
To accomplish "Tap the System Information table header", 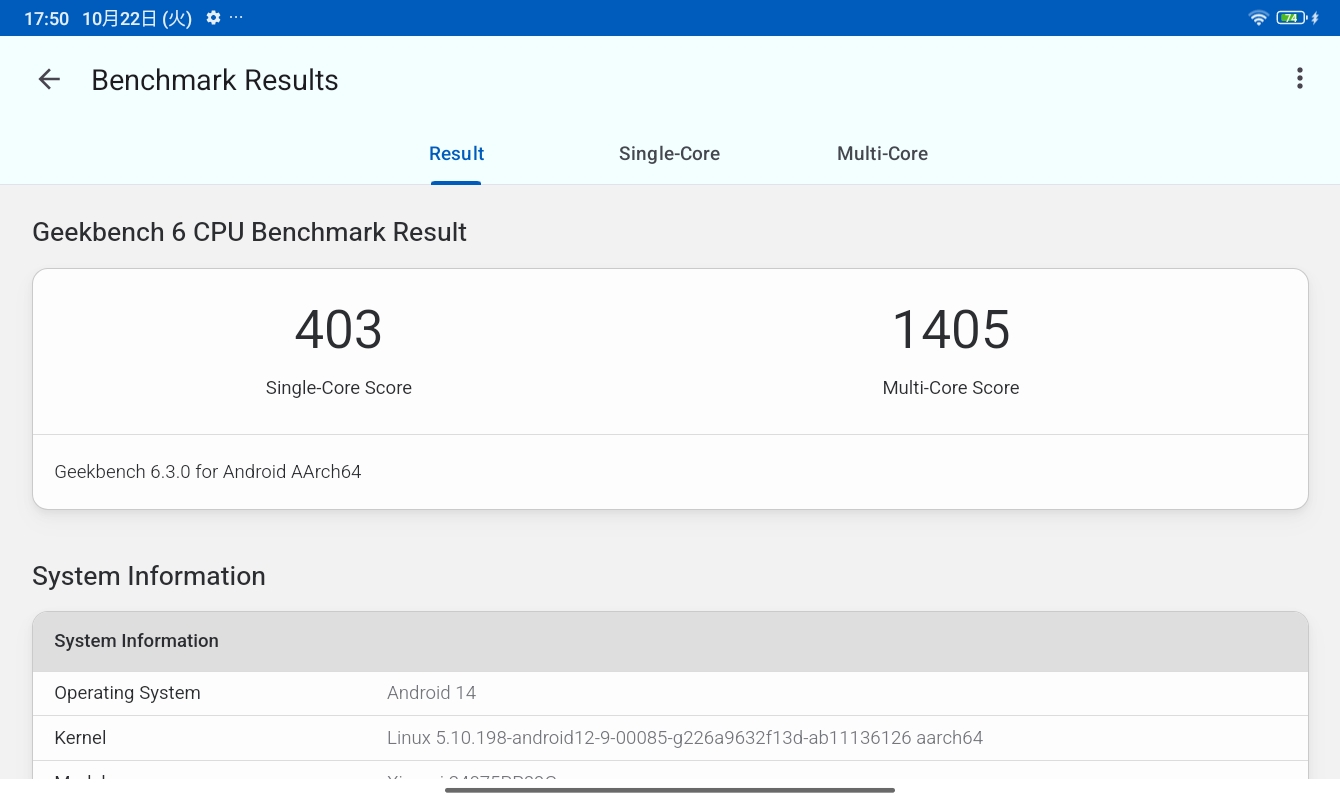I will coord(670,641).
